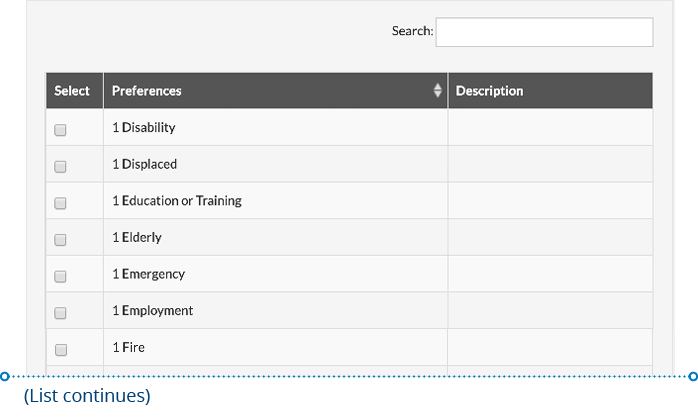Select the 1 Displaced checkbox
The width and height of the screenshot is (698, 419).
(60, 166)
